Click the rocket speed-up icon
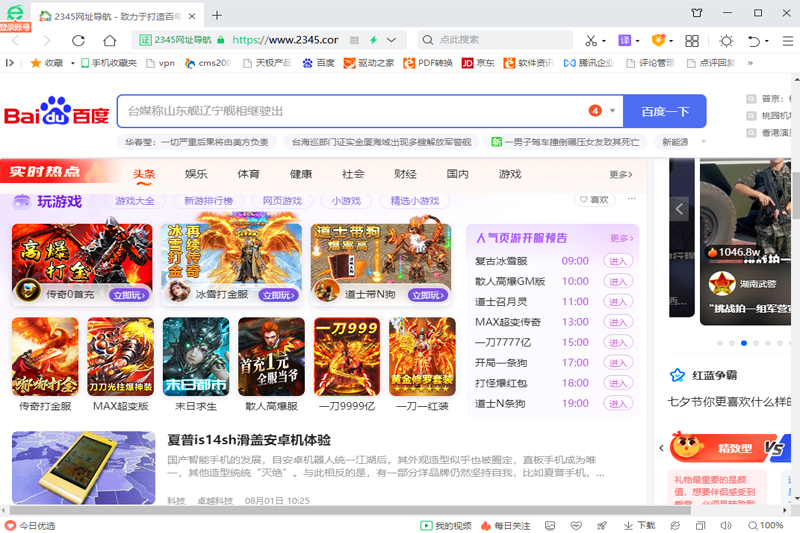Viewport: 800px width, 533px height. (x=601, y=525)
